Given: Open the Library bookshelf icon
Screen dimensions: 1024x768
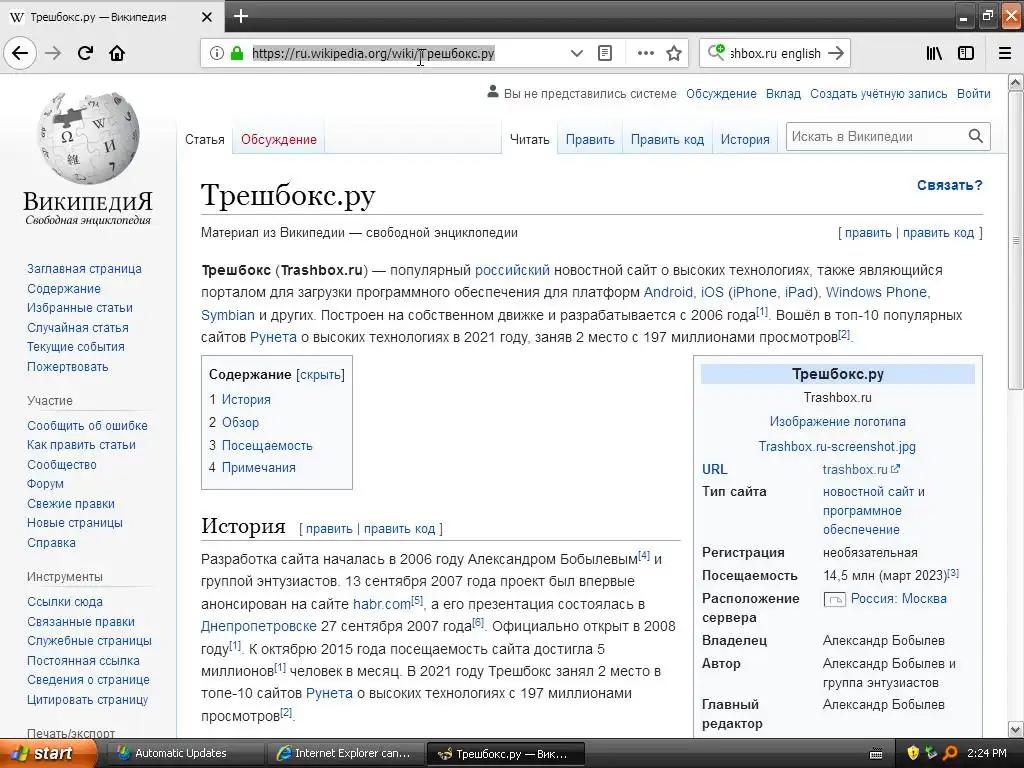Looking at the screenshot, I should 934,53.
